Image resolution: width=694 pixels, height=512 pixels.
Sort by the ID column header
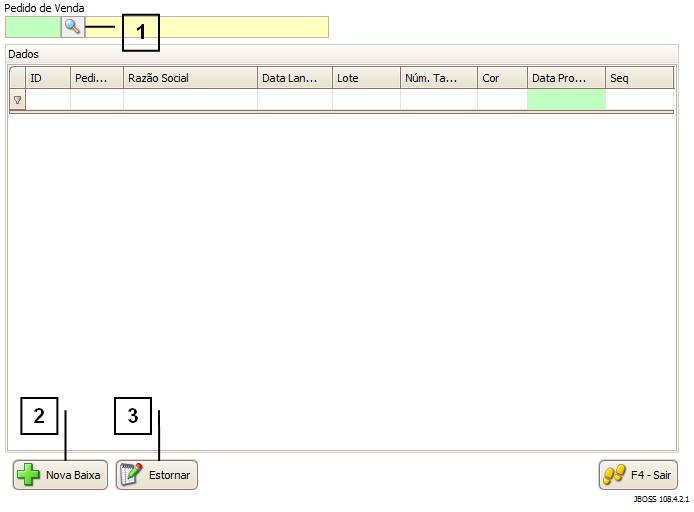pyautogui.click(x=48, y=78)
